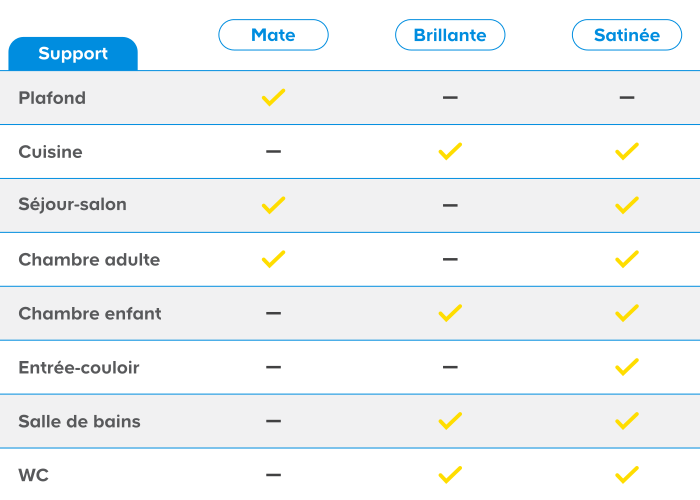The image size is (700, 500).
Task: Click the Satinée dash in Plafond row
Action: [x=627, y=98]
